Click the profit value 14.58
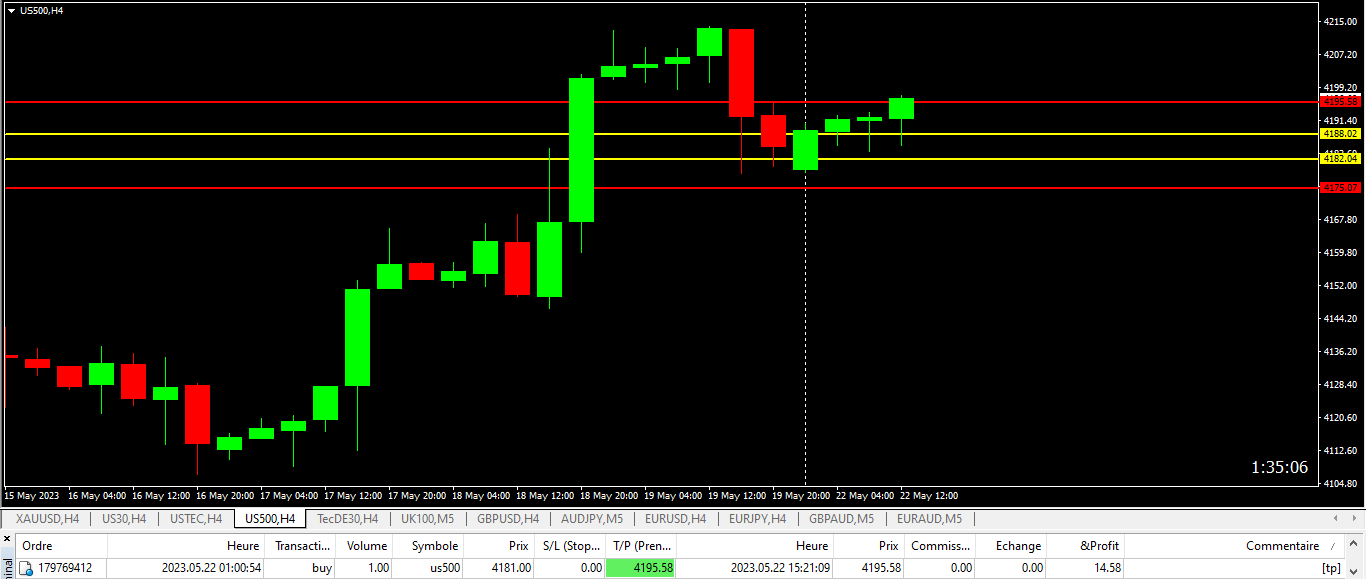The image size is (1366, 579). point(1106,568)
